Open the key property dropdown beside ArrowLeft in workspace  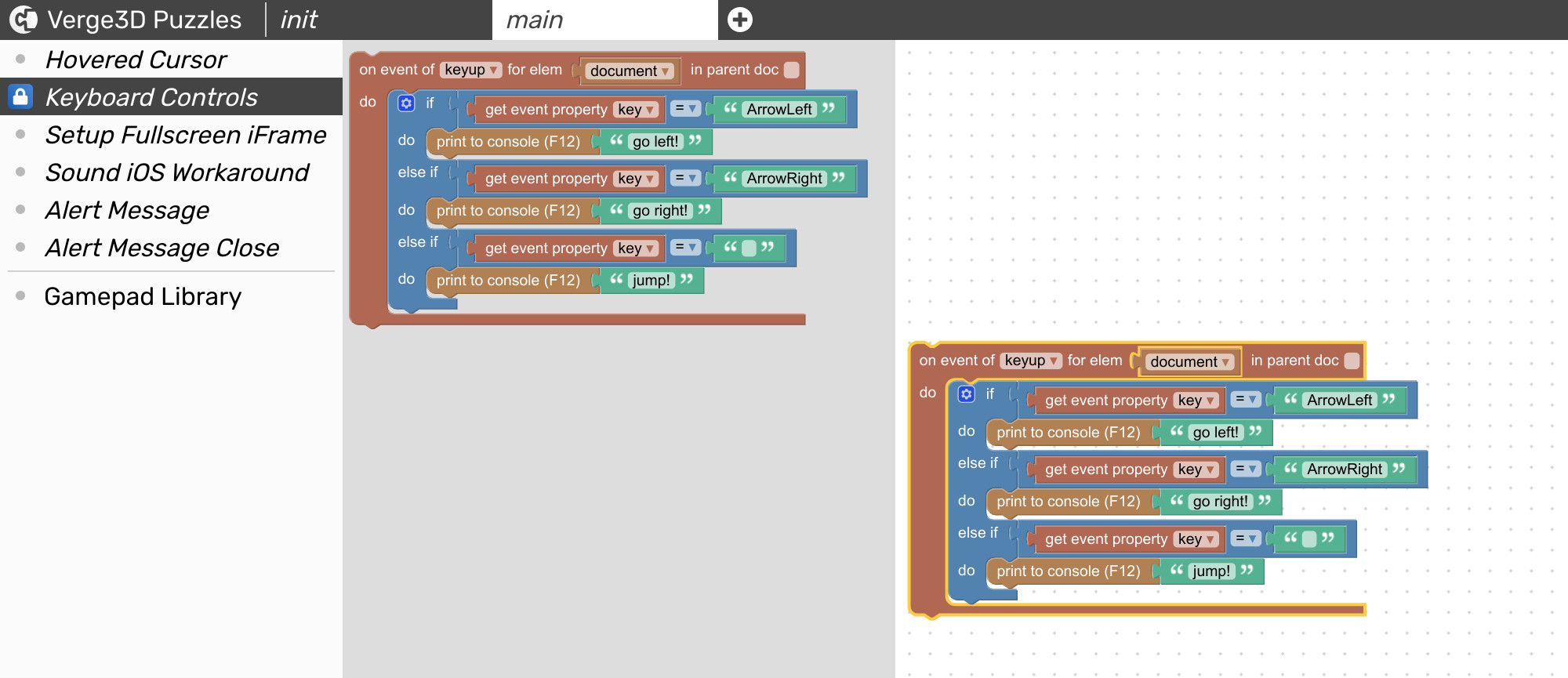pos(1196,401)
